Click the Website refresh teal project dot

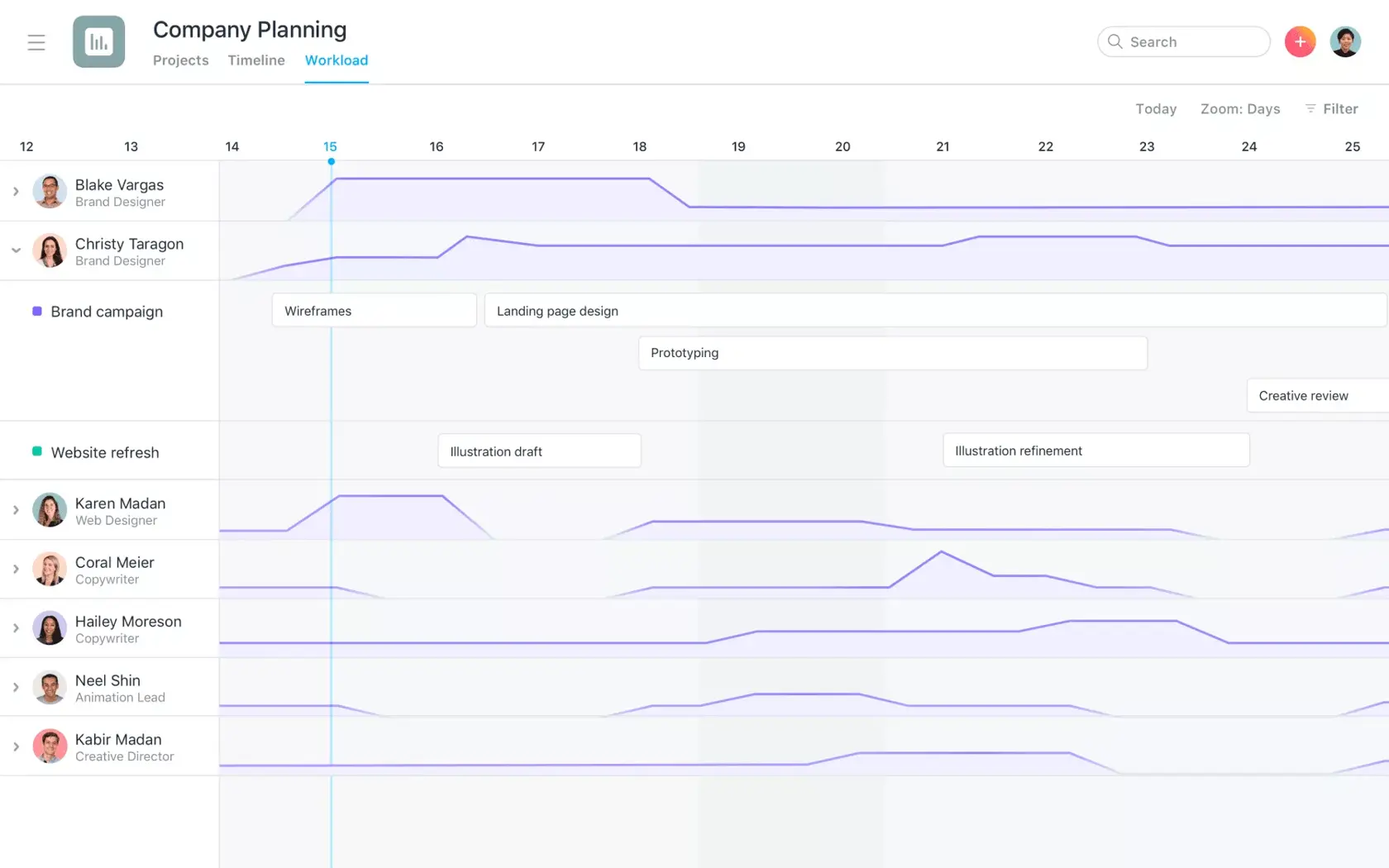(36, 451)
